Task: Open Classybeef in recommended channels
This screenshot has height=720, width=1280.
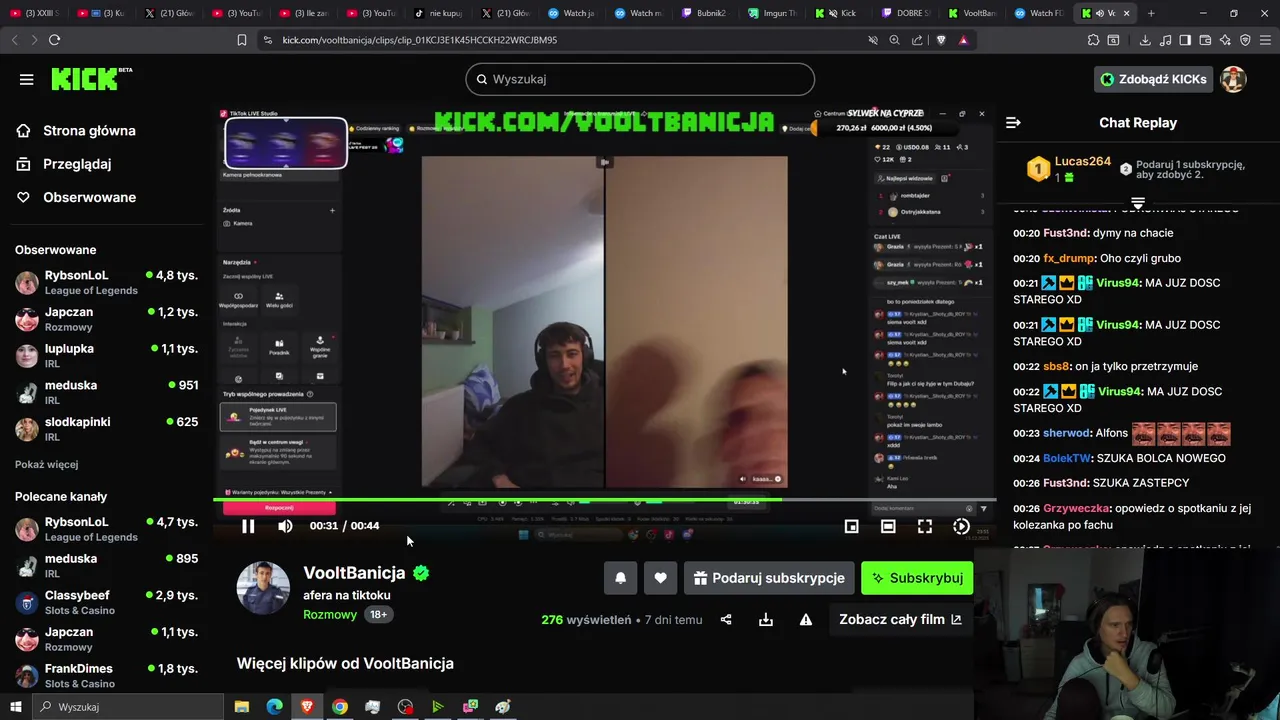Action: (x=106, y=602)
